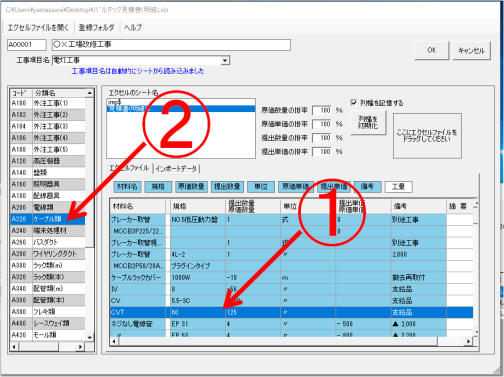Click the キャンセル button

click(x=471, y=50)
